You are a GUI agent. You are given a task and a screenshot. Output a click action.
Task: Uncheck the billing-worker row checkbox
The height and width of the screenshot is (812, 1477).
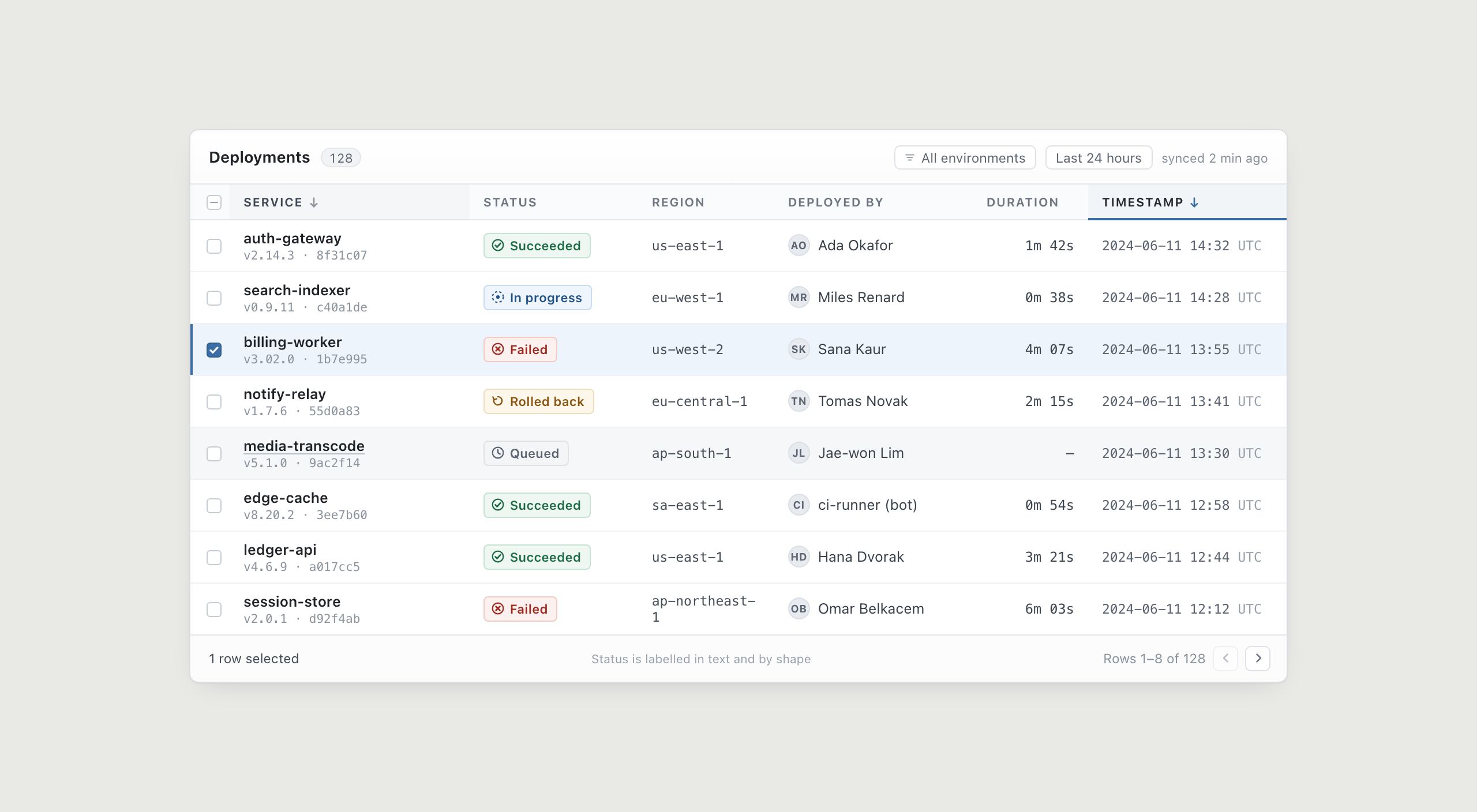point(214,350)
